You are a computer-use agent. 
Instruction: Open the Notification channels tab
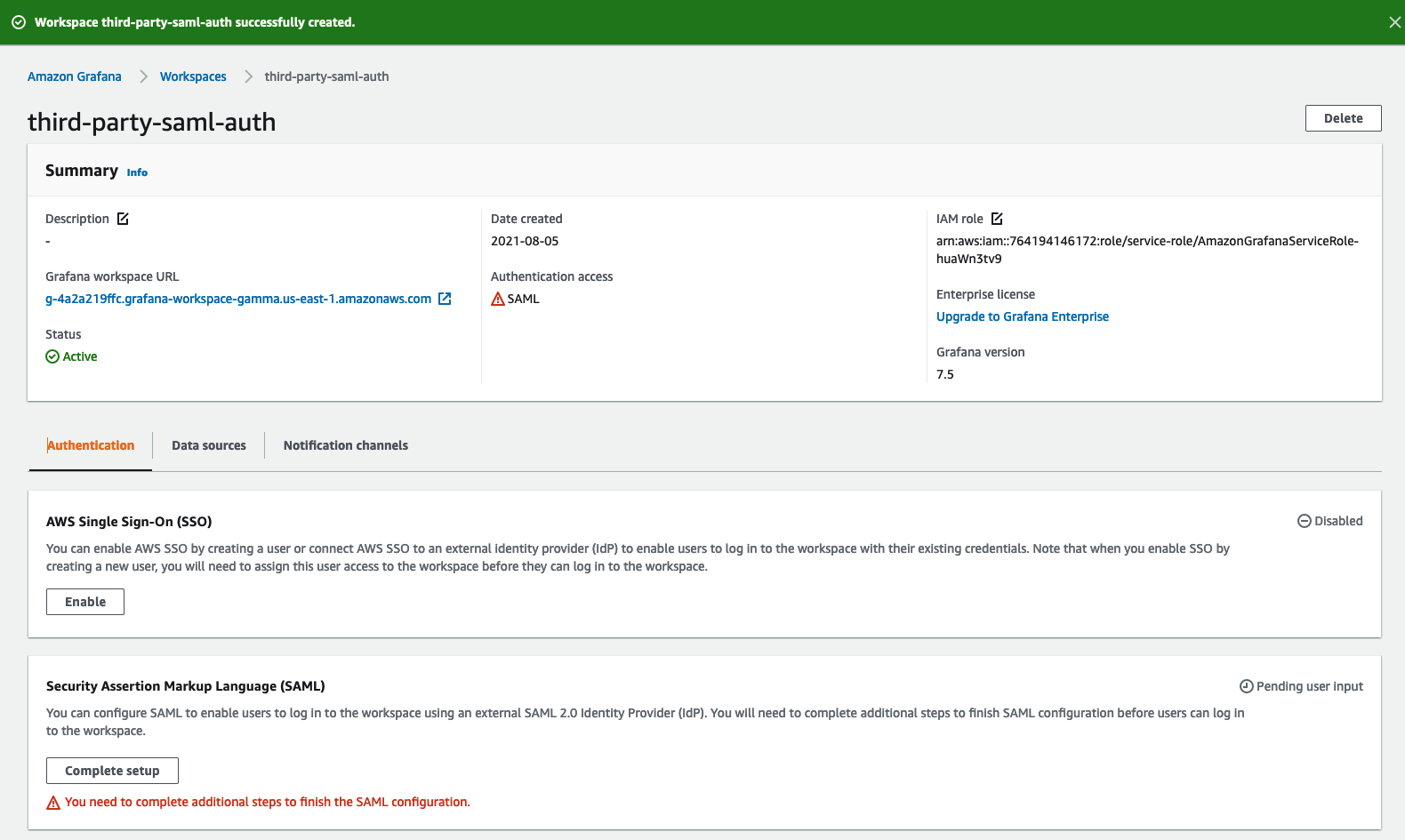pyautogui.click(x=346, y=445)
